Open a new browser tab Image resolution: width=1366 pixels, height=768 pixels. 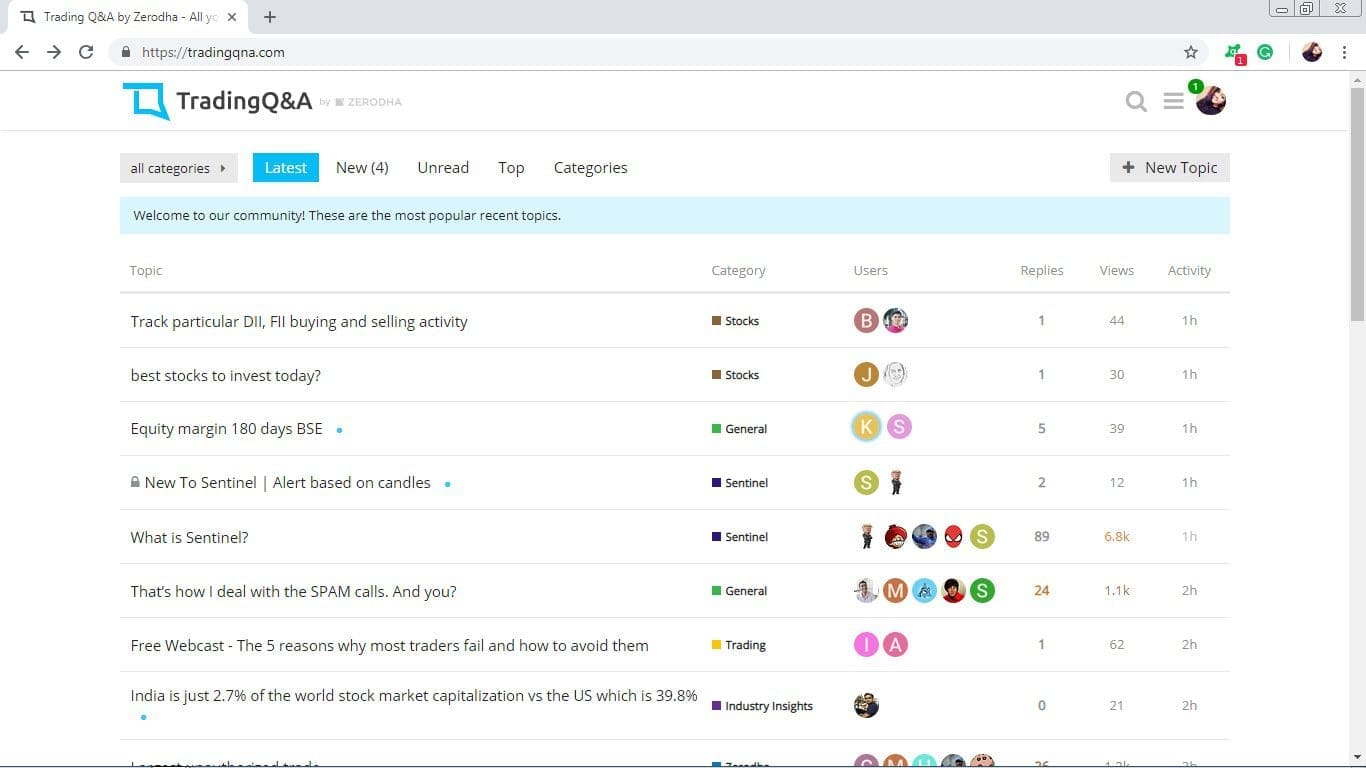[x=270, y=17]
